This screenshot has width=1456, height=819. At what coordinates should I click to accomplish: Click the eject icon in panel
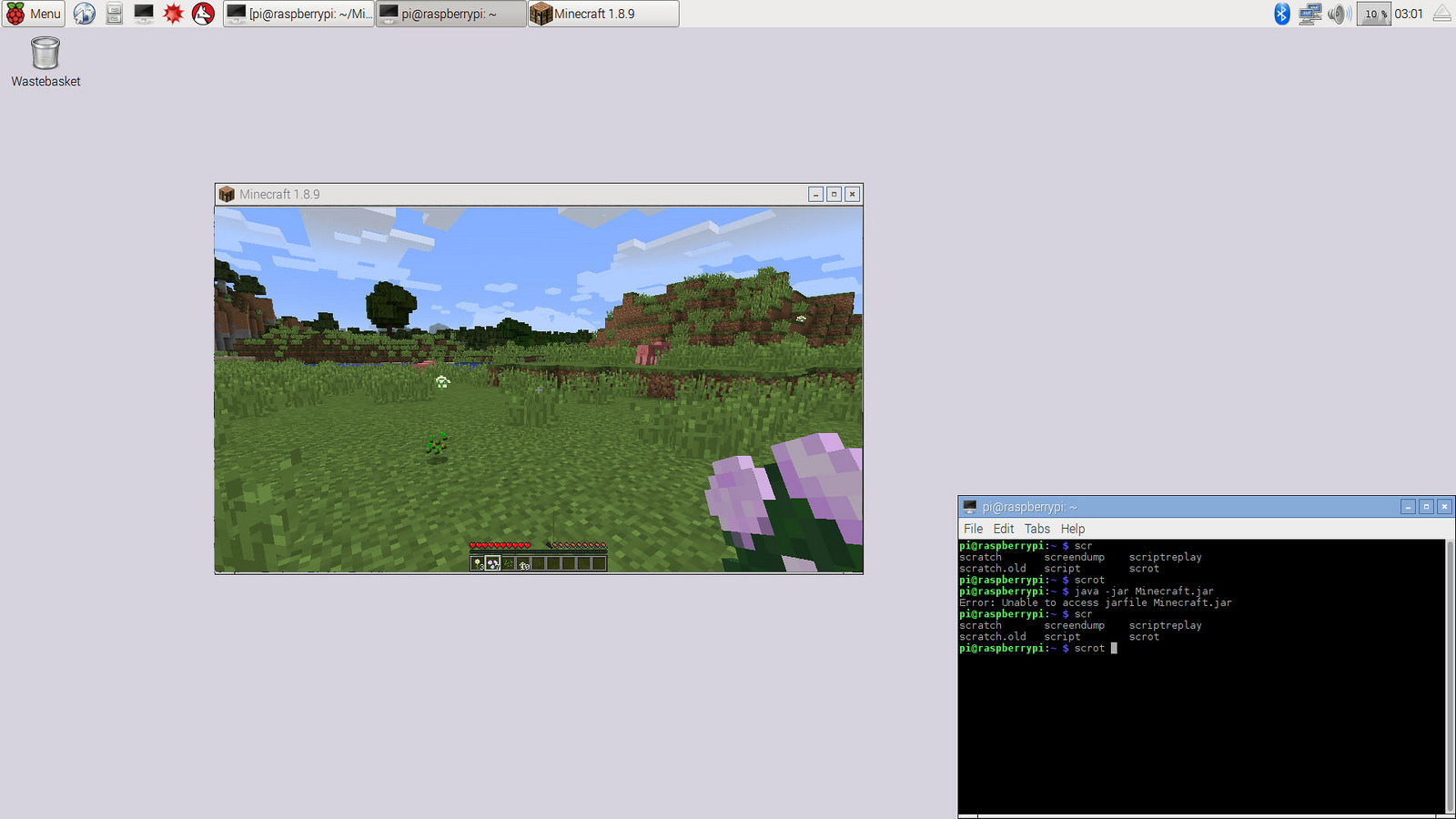tap(1442, 14)
